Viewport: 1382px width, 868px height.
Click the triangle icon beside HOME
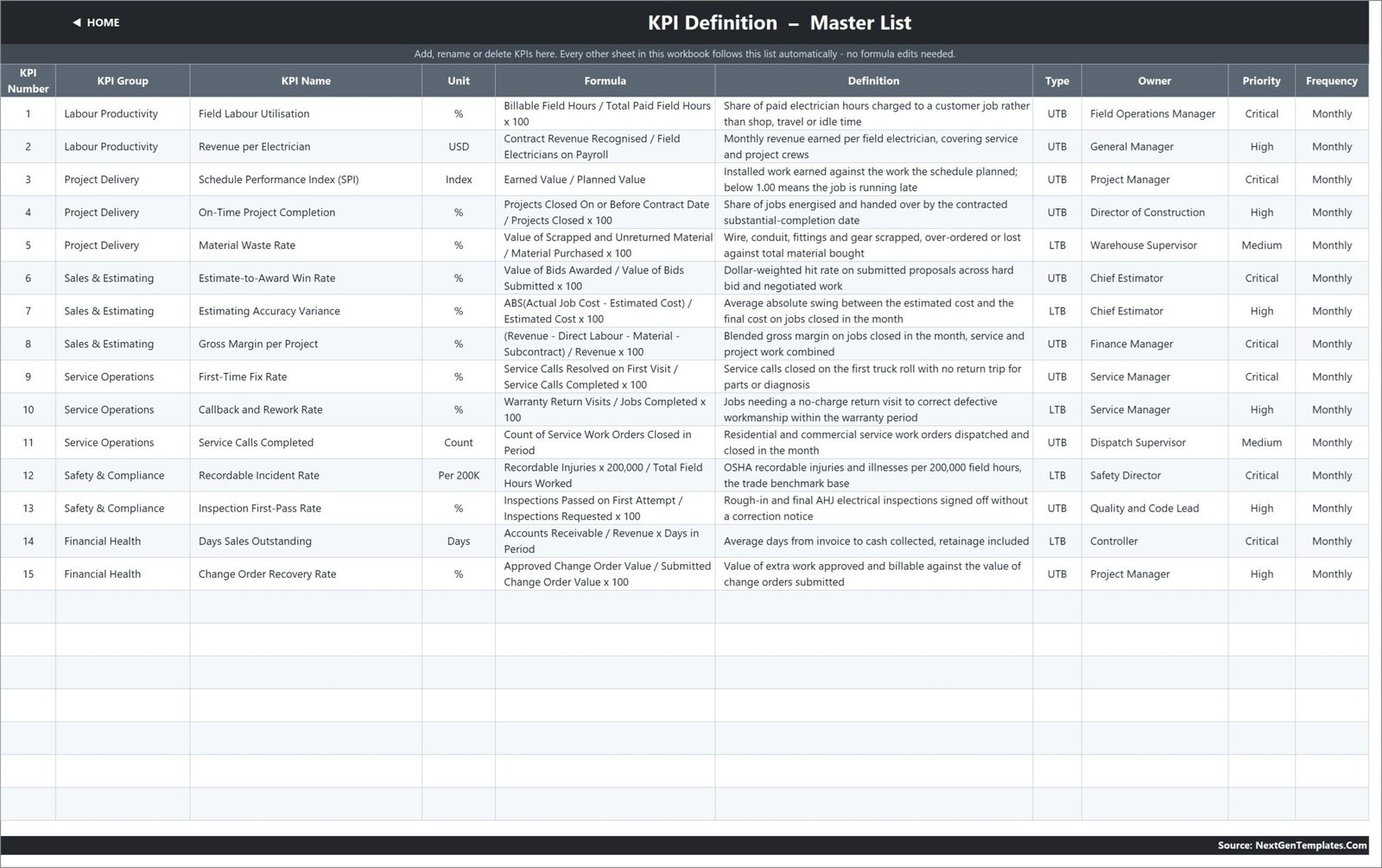pos(76,22)
